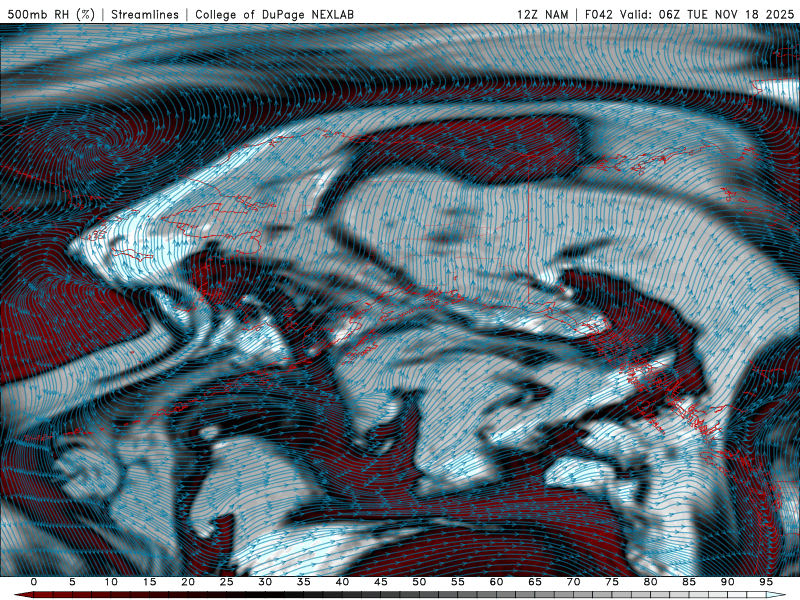Click the colorbar label "45"
Image resolution: width=800 pixels, height=600 pixels.
point(381,582)
